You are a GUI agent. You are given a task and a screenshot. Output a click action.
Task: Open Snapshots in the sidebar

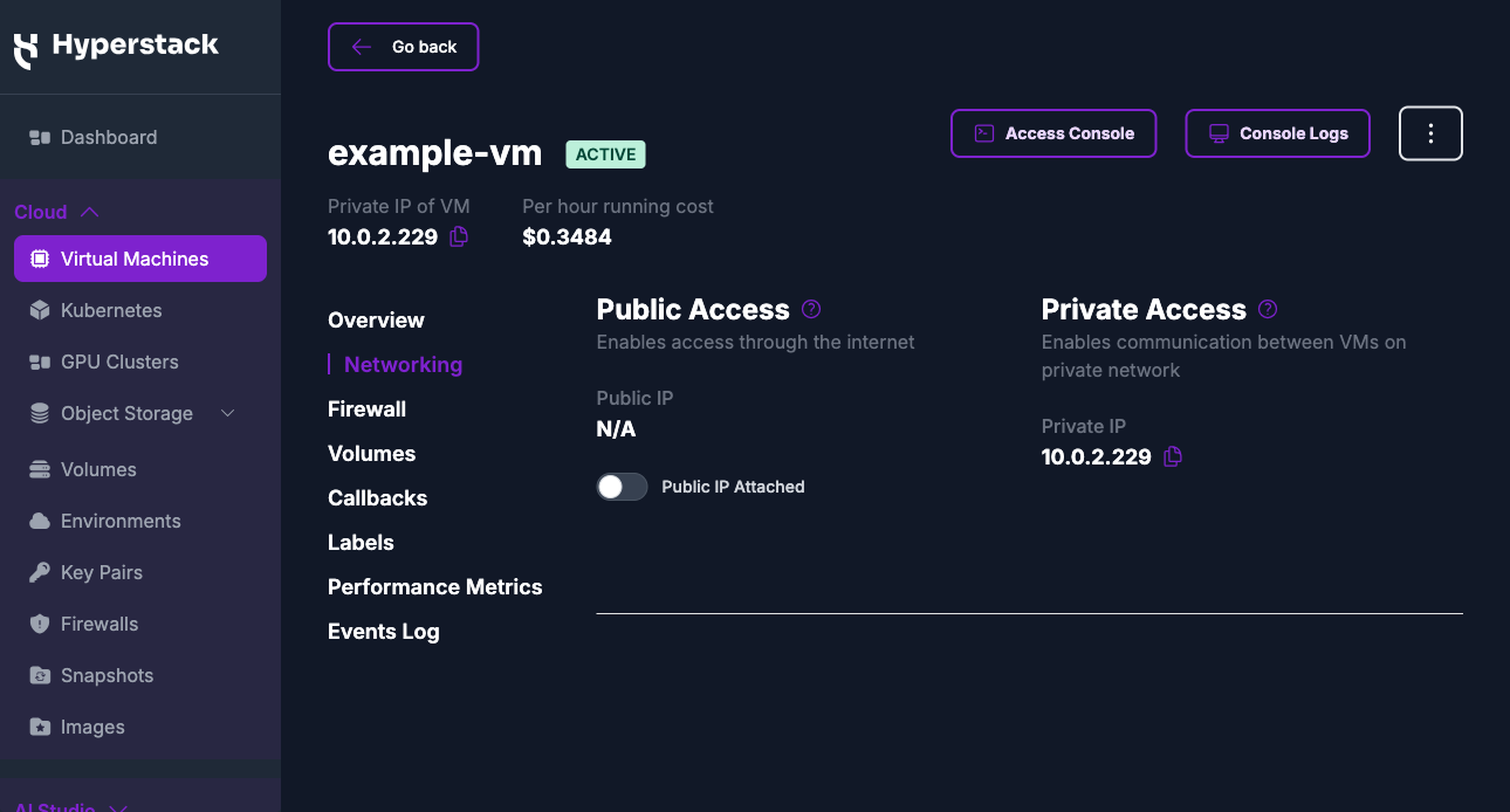pos(107,676)
